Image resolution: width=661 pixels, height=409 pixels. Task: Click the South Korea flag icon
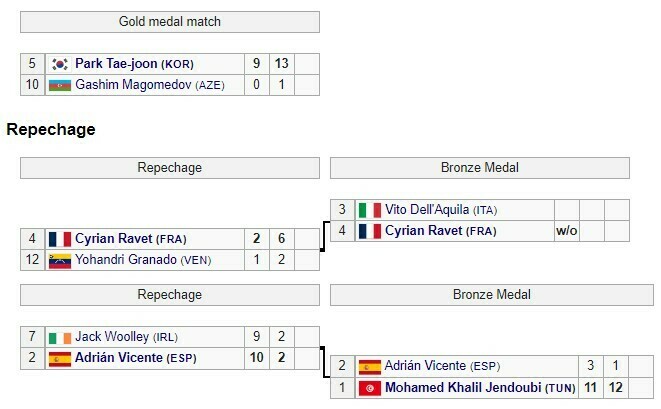pos(60,64)
